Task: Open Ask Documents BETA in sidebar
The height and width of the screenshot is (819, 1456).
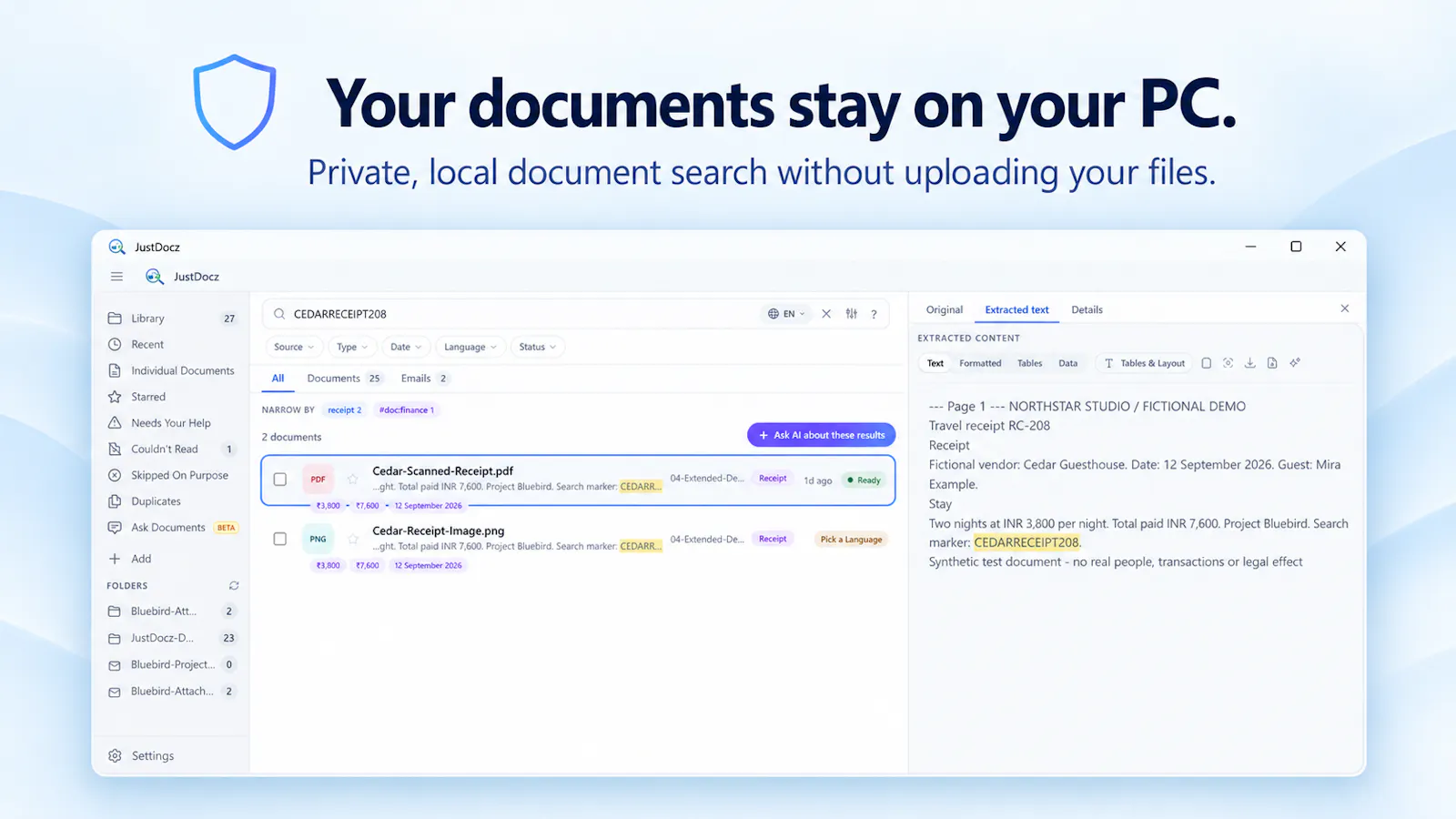Action: (x=173, y=528)
